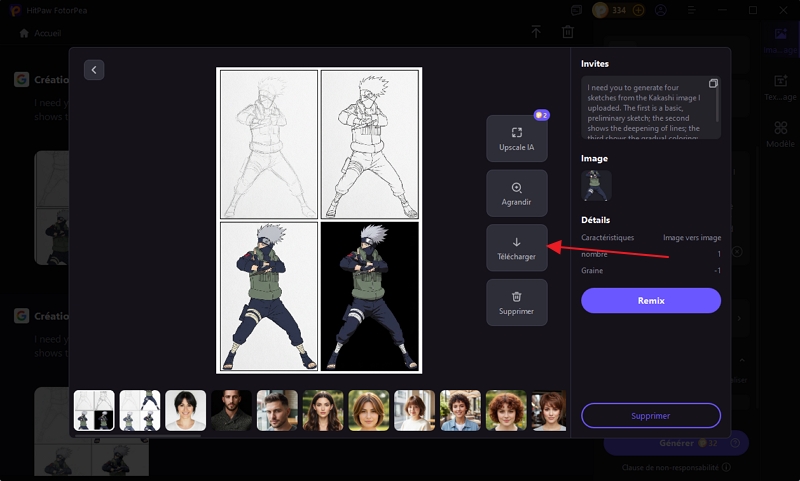This screenshot has height=481, width=800.
Task: Click the upload arrow icon in top bar
Action: (x=536, y=32)
